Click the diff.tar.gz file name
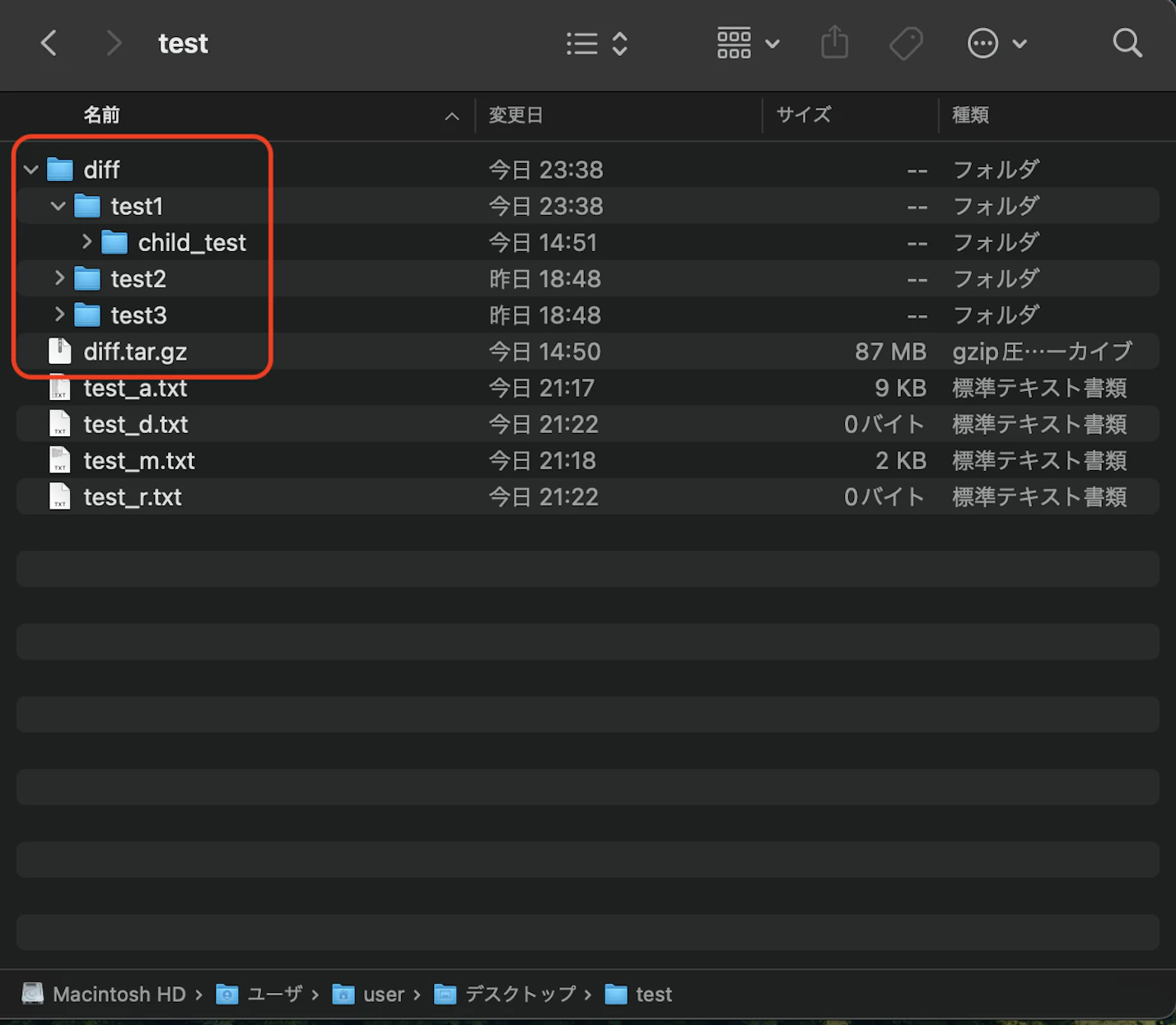The width and height of the screenshot is (1176, 1025). pos(135,352)
